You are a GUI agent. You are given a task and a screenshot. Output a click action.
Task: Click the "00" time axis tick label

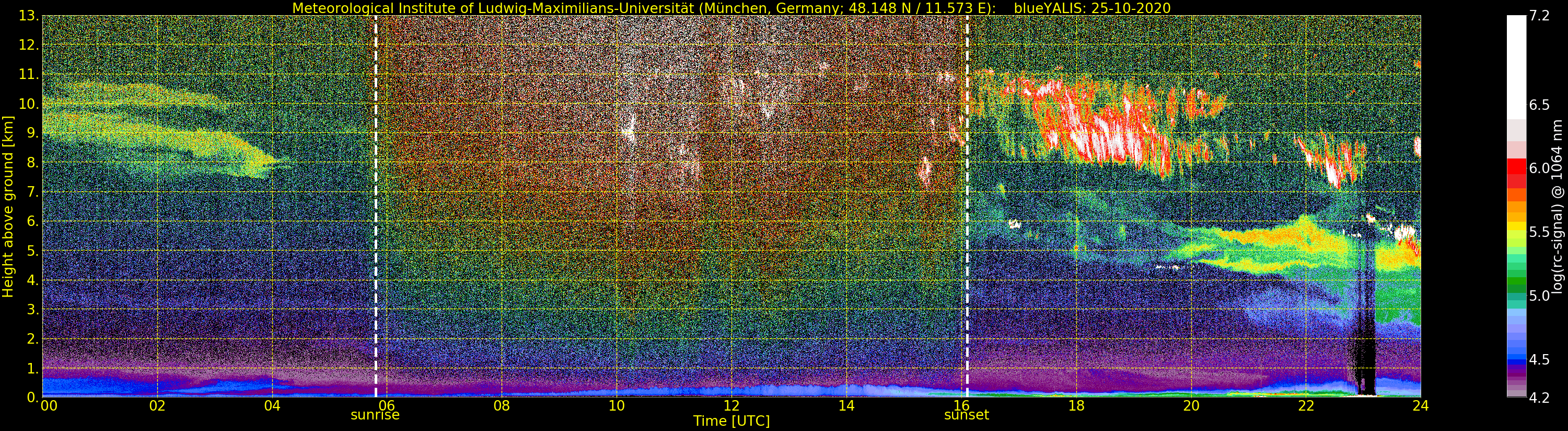pyautogui.click(x=48, y=406)
